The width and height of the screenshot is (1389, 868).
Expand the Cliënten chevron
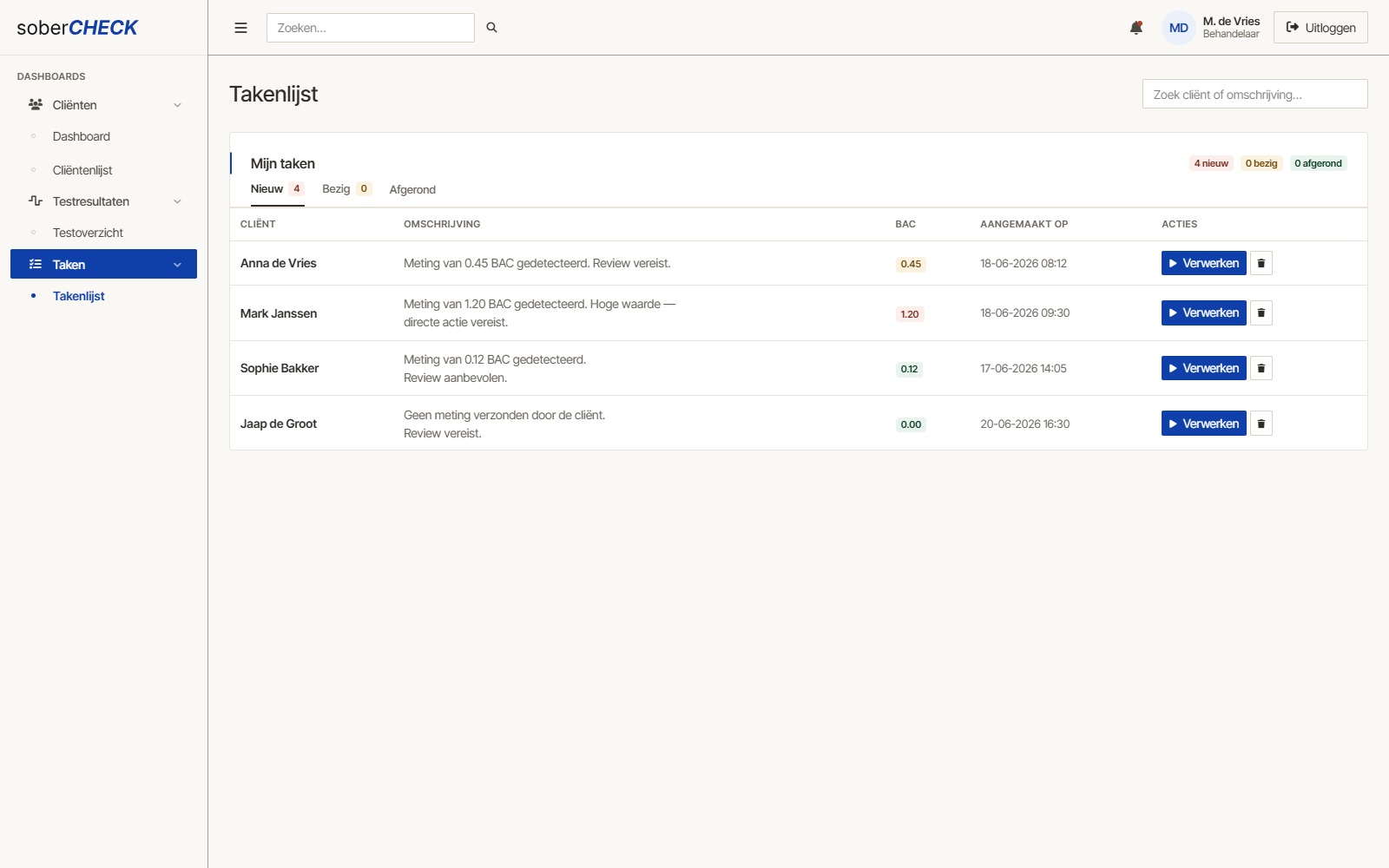[177, 105]
